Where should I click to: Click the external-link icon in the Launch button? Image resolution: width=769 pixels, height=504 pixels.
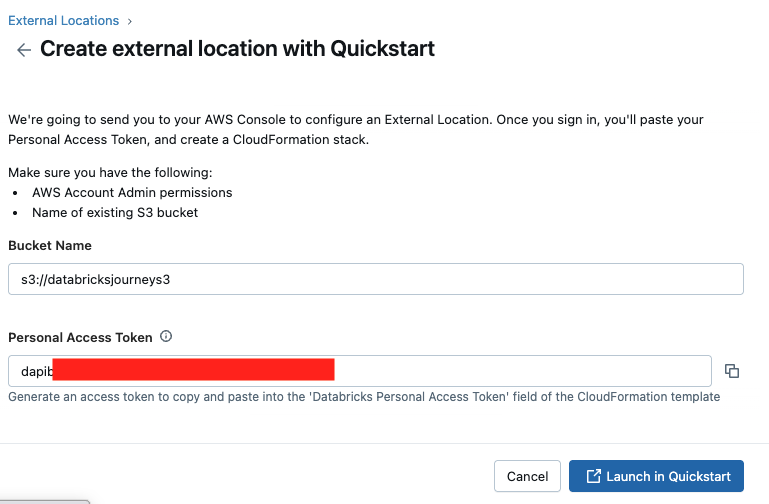[x=593, y=477]
